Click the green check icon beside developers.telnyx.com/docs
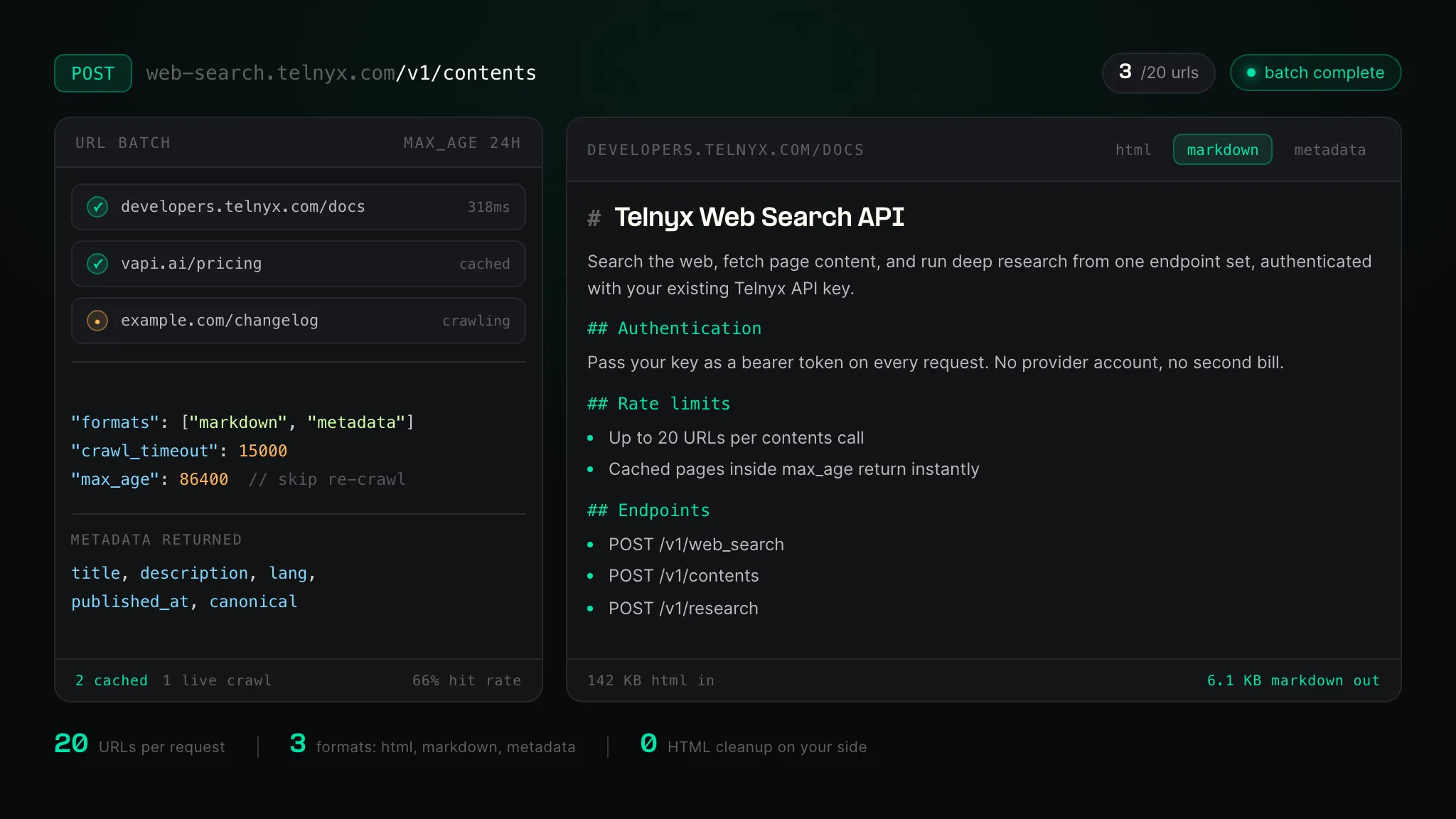The width and height of the screenshot is (1456, 819). tap(97, 207)
